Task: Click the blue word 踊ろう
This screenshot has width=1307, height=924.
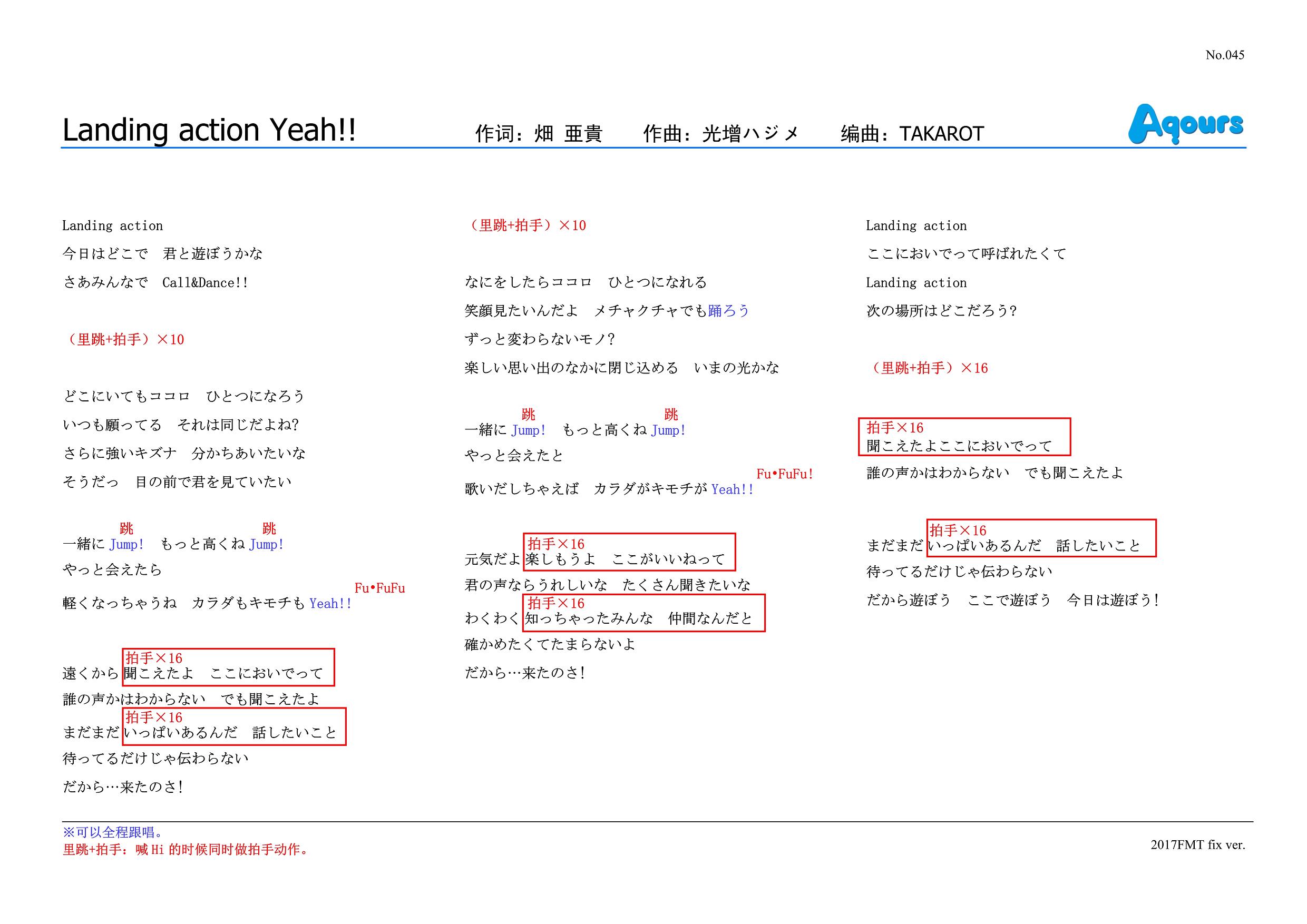Action: pyautogui.click(x=729, y=311)
